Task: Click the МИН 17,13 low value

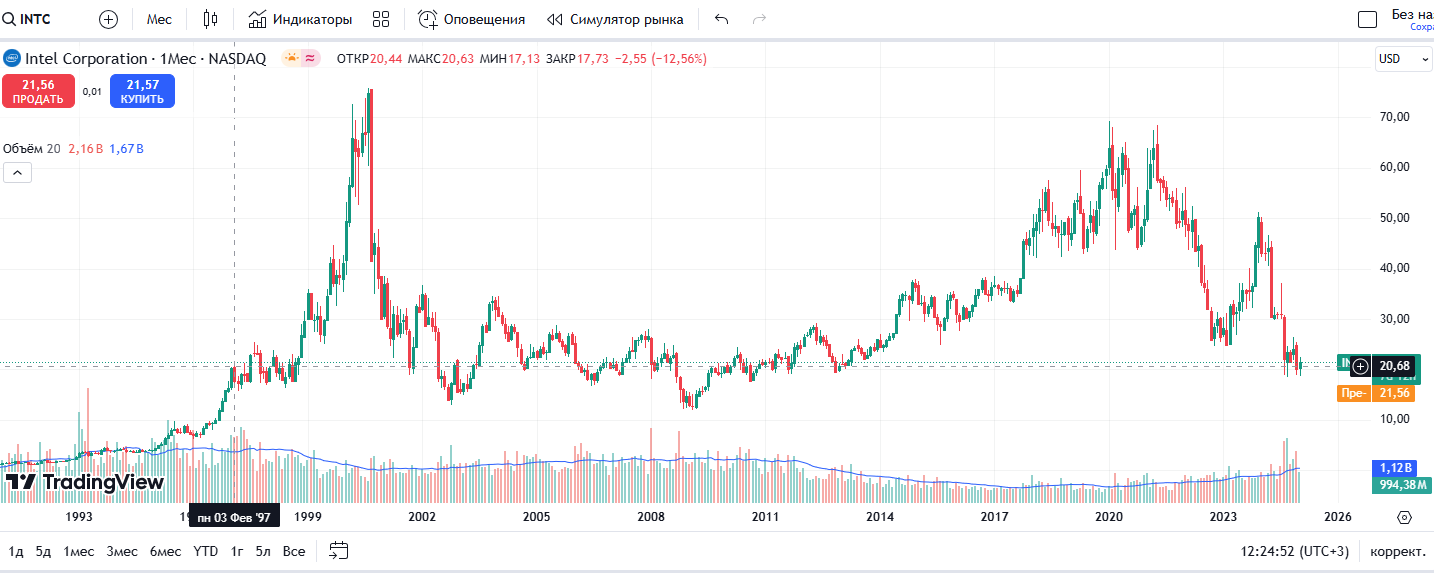Action: [510, 59]
